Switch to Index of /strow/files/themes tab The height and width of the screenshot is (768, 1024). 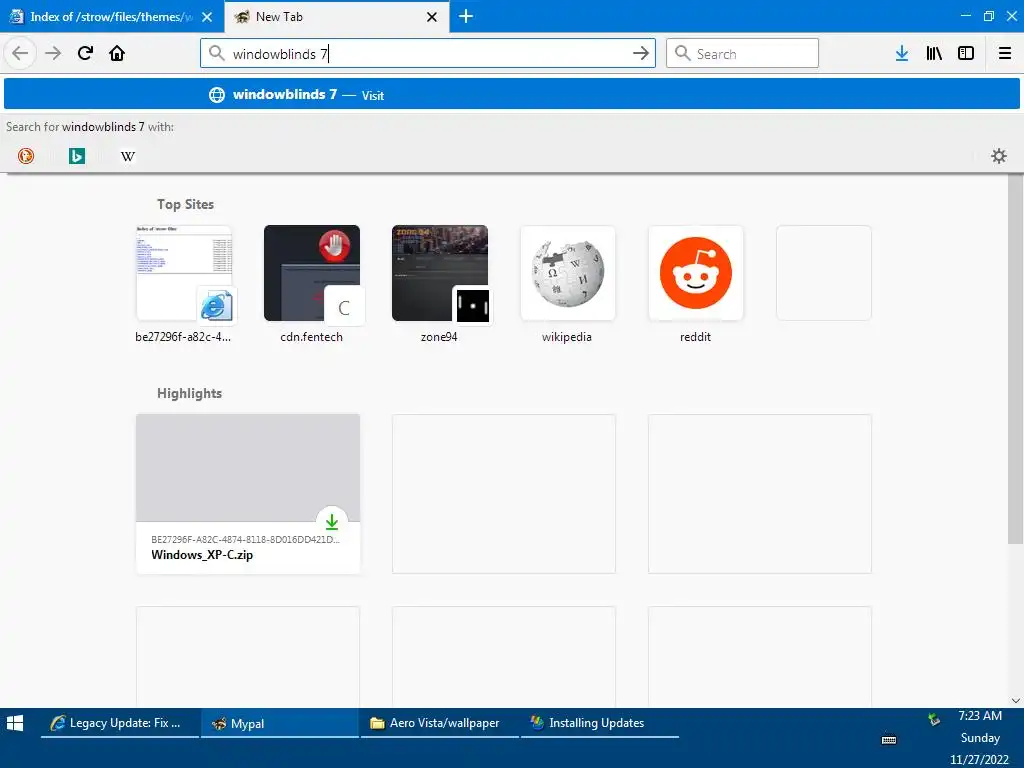point(112,16)
